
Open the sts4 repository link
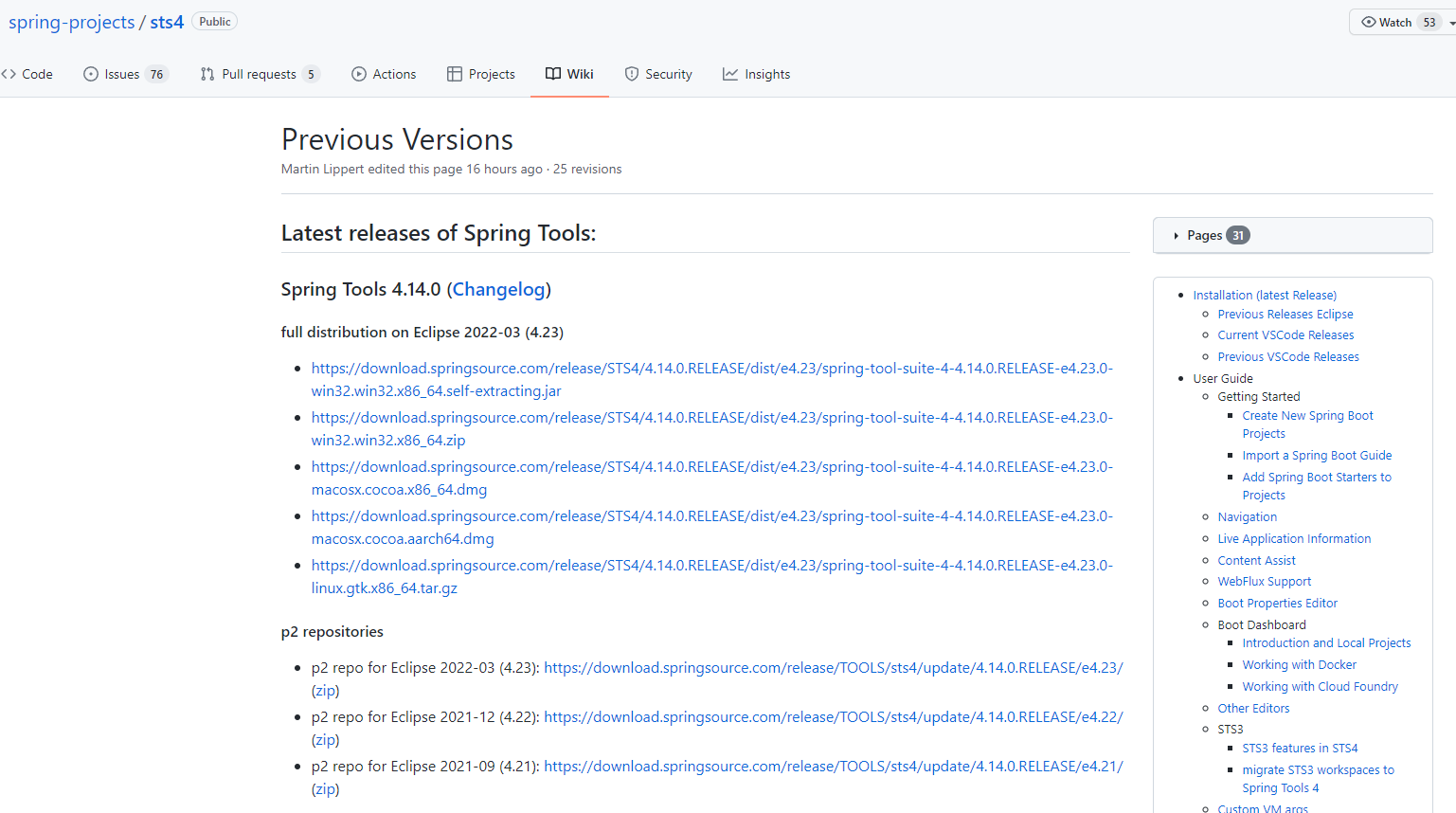(167, 22)
